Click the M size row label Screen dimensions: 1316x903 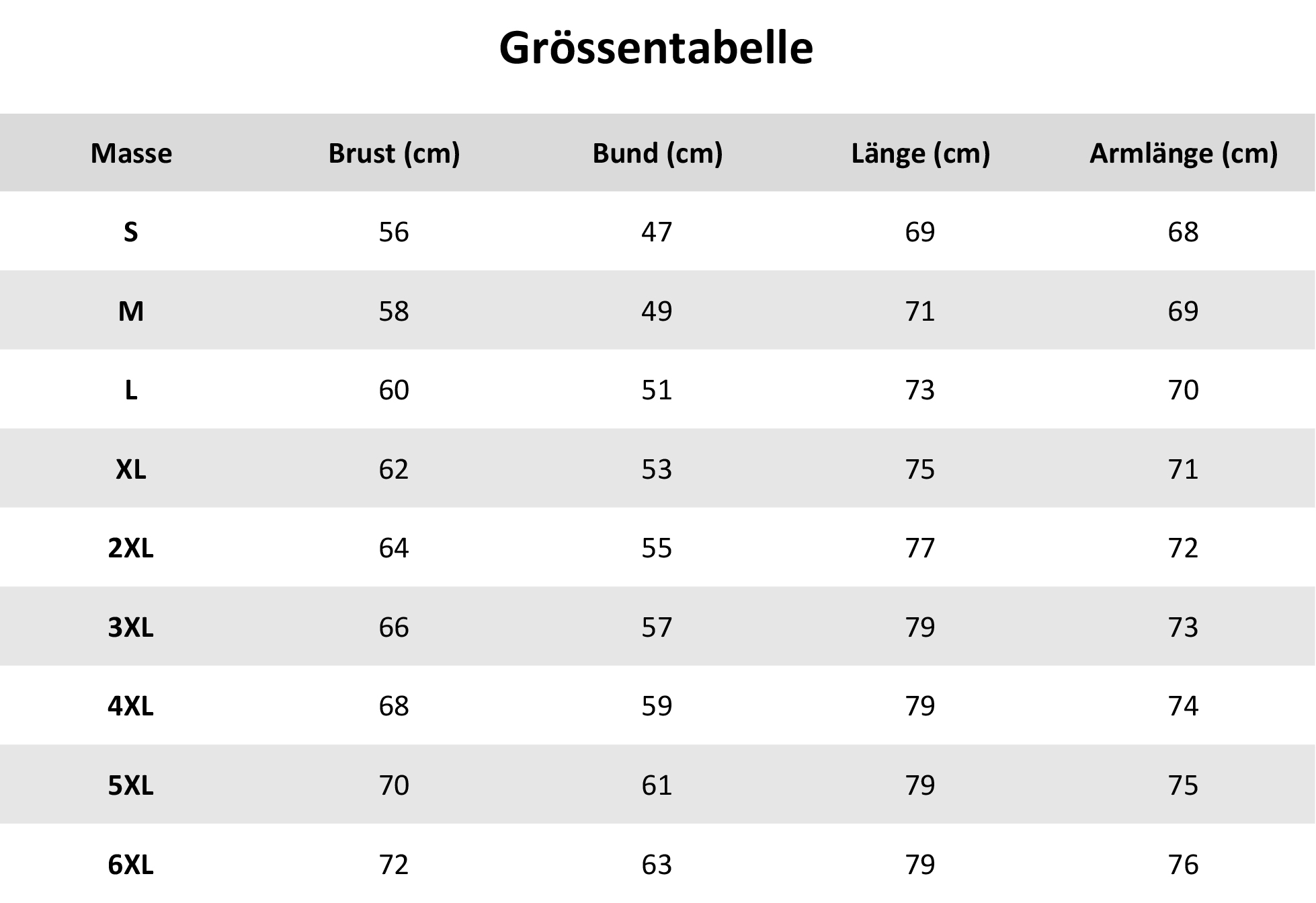pyautogui.click(x=131, y=311)
